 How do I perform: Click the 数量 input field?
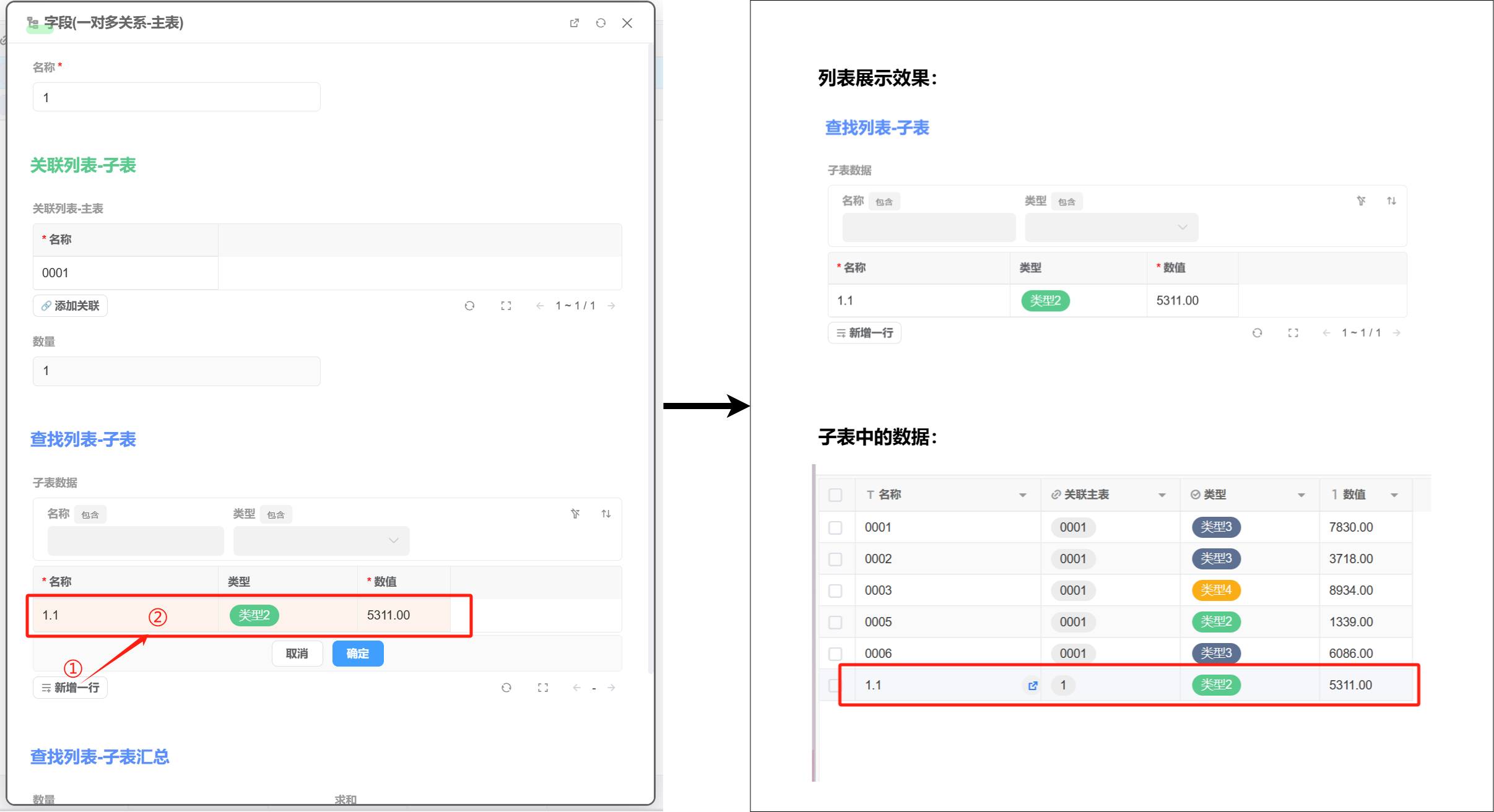176,371
